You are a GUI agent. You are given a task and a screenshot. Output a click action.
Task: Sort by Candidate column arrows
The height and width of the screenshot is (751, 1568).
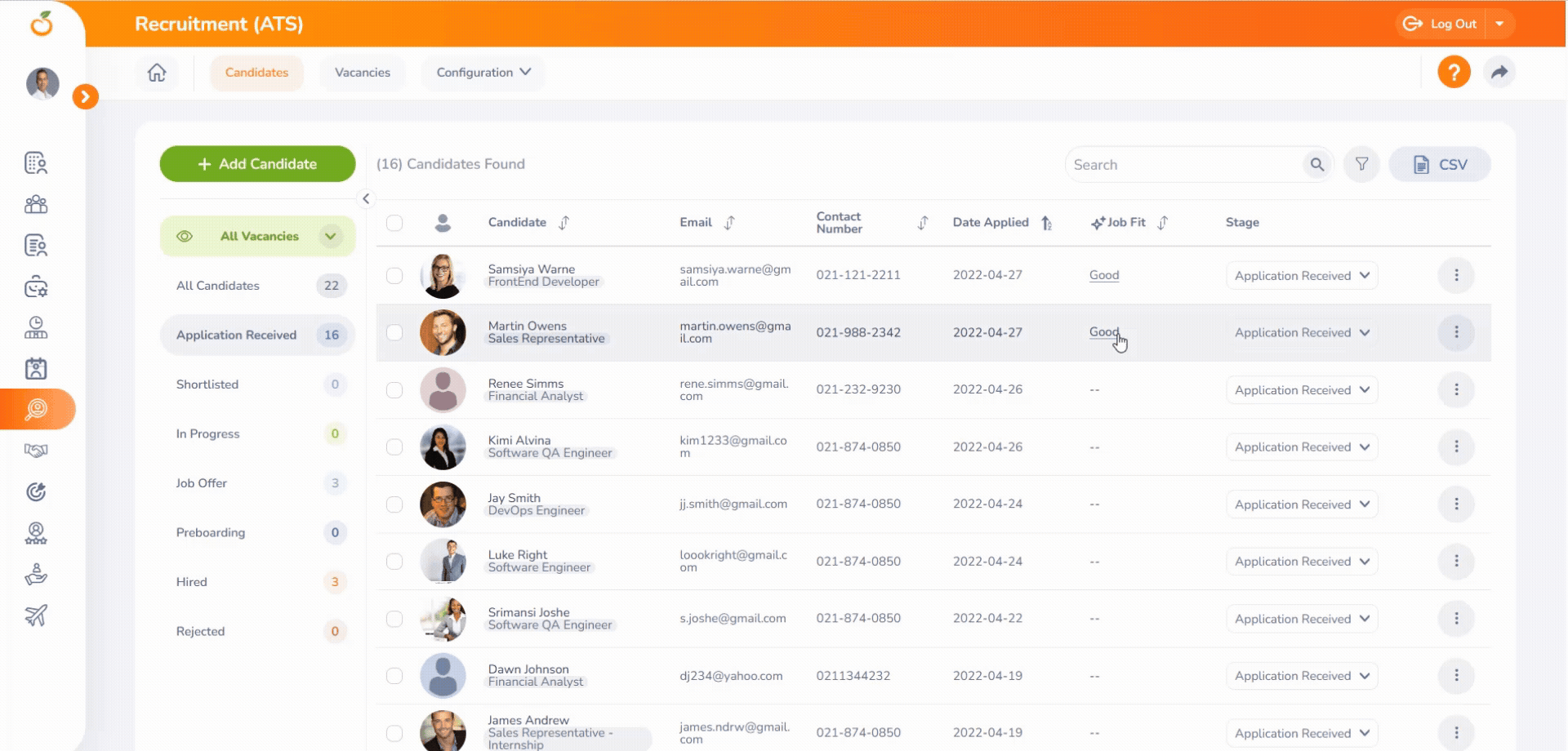[563, 223]
